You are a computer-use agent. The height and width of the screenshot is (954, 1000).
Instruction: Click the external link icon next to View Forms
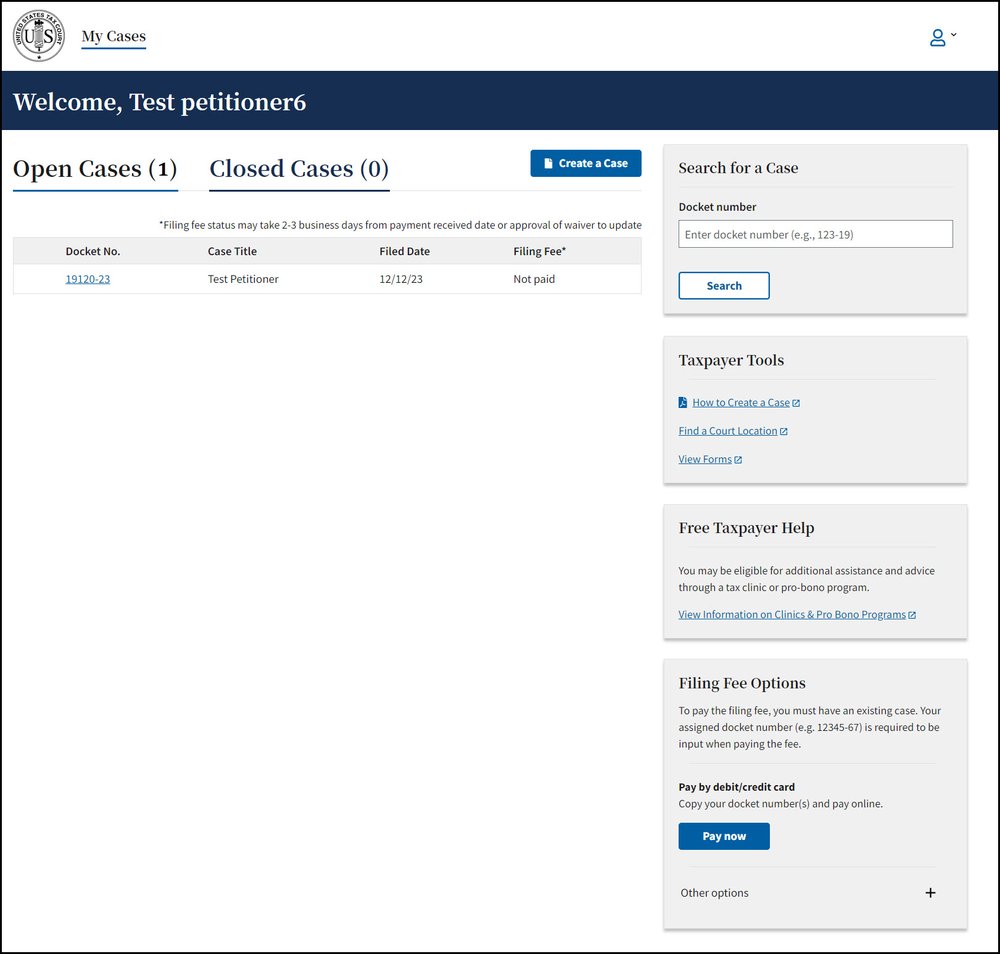(738, 459)
